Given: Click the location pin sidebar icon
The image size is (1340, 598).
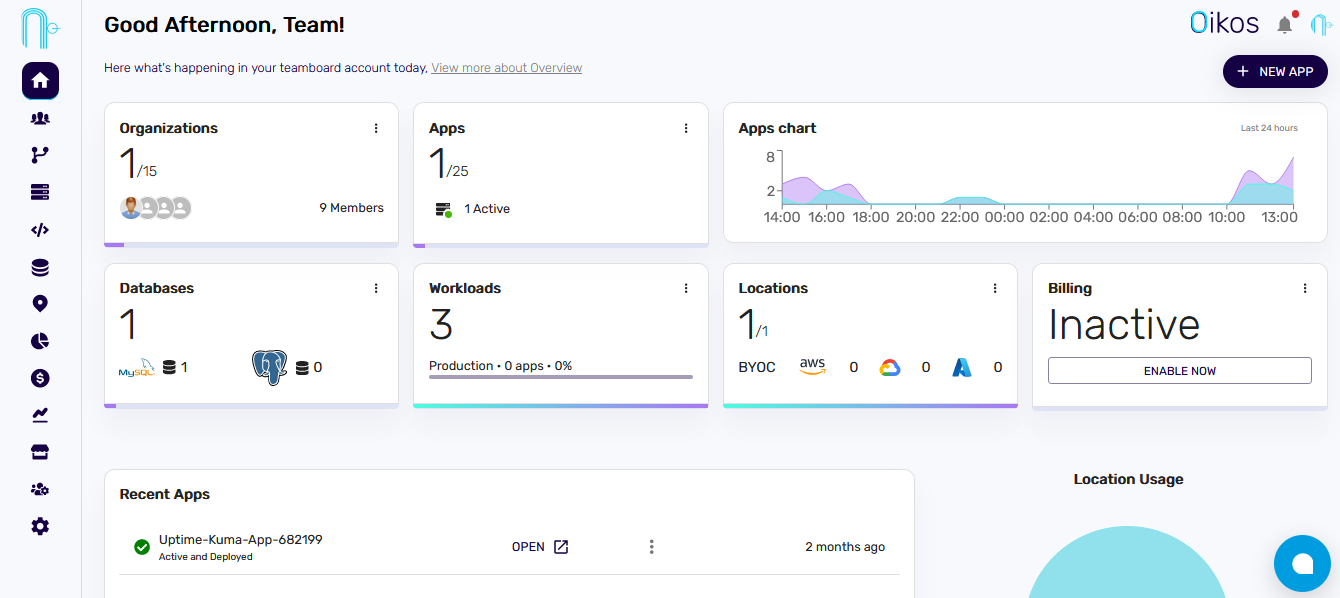Looking at the screenshot, I should click(40, 304).
